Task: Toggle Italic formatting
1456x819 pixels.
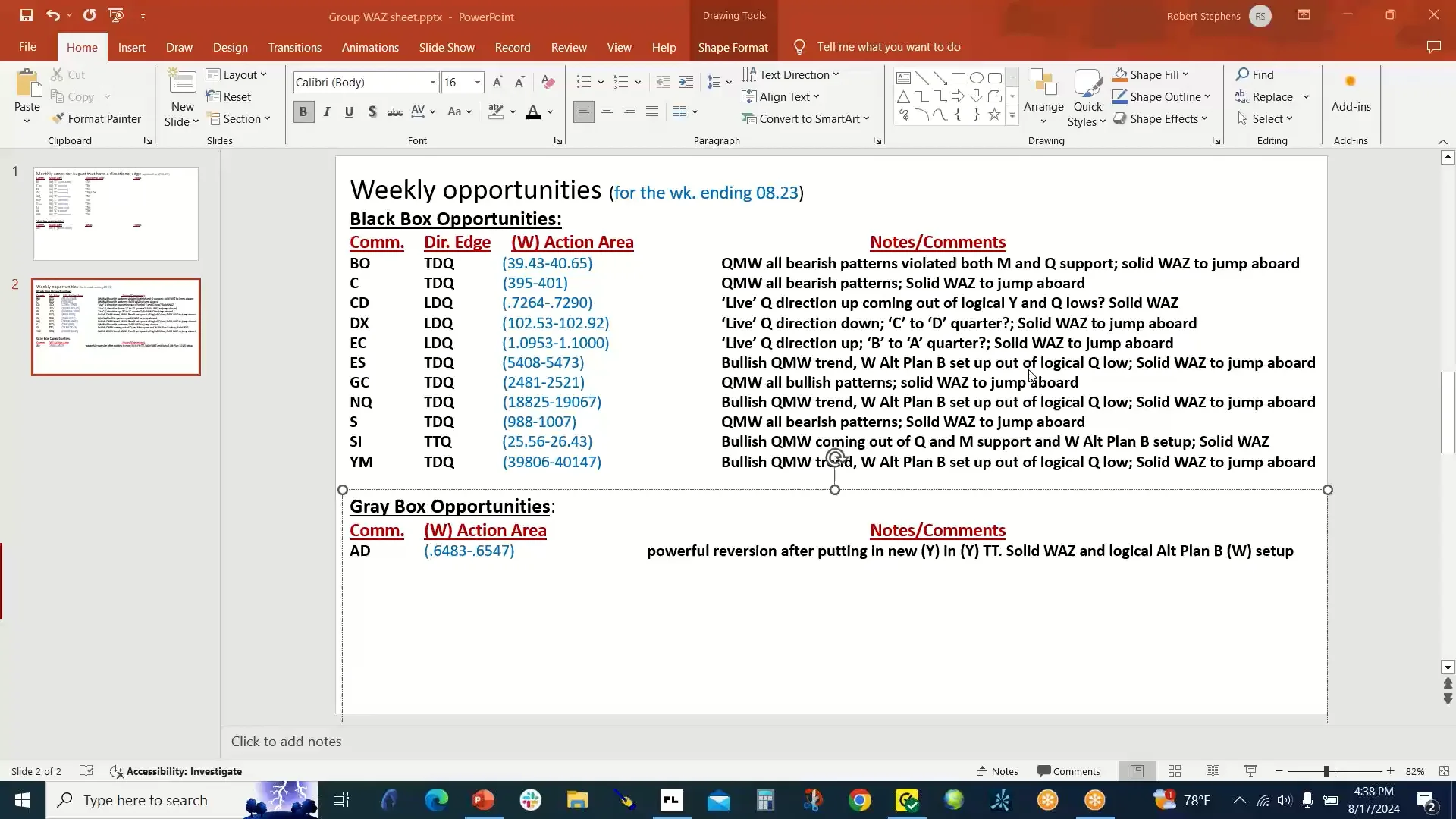Action: click(327, 111)
